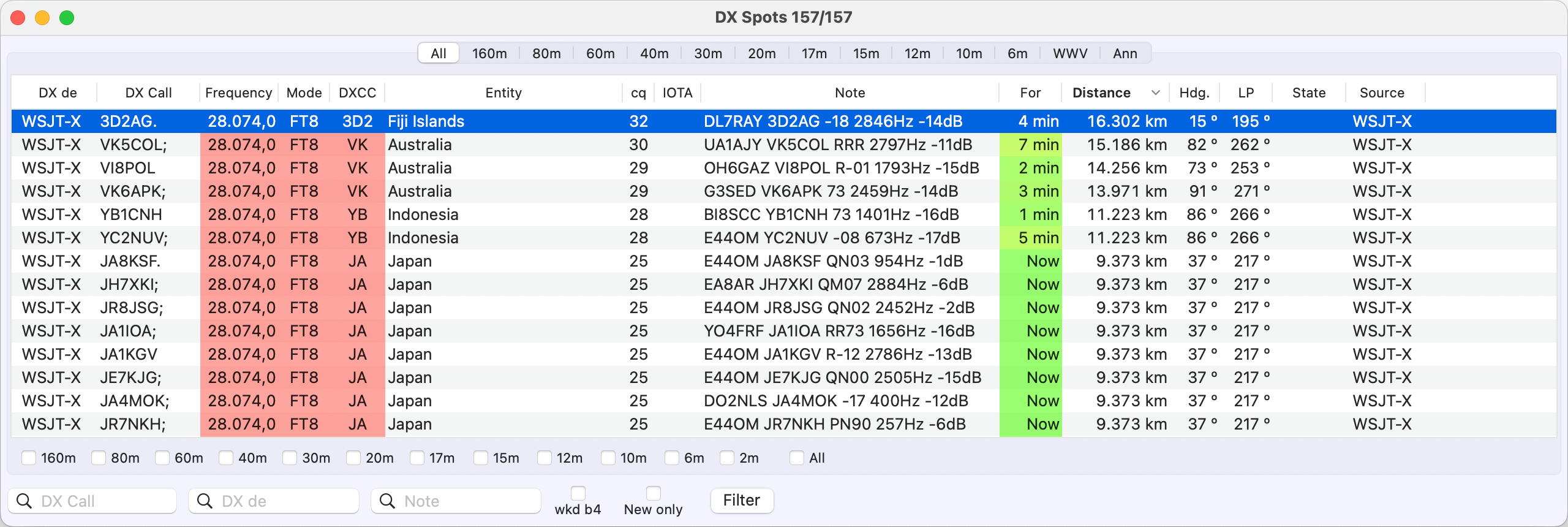Sort spots by Frequency column header
This screenshot has width=1568, height=527.
point(238,93)
